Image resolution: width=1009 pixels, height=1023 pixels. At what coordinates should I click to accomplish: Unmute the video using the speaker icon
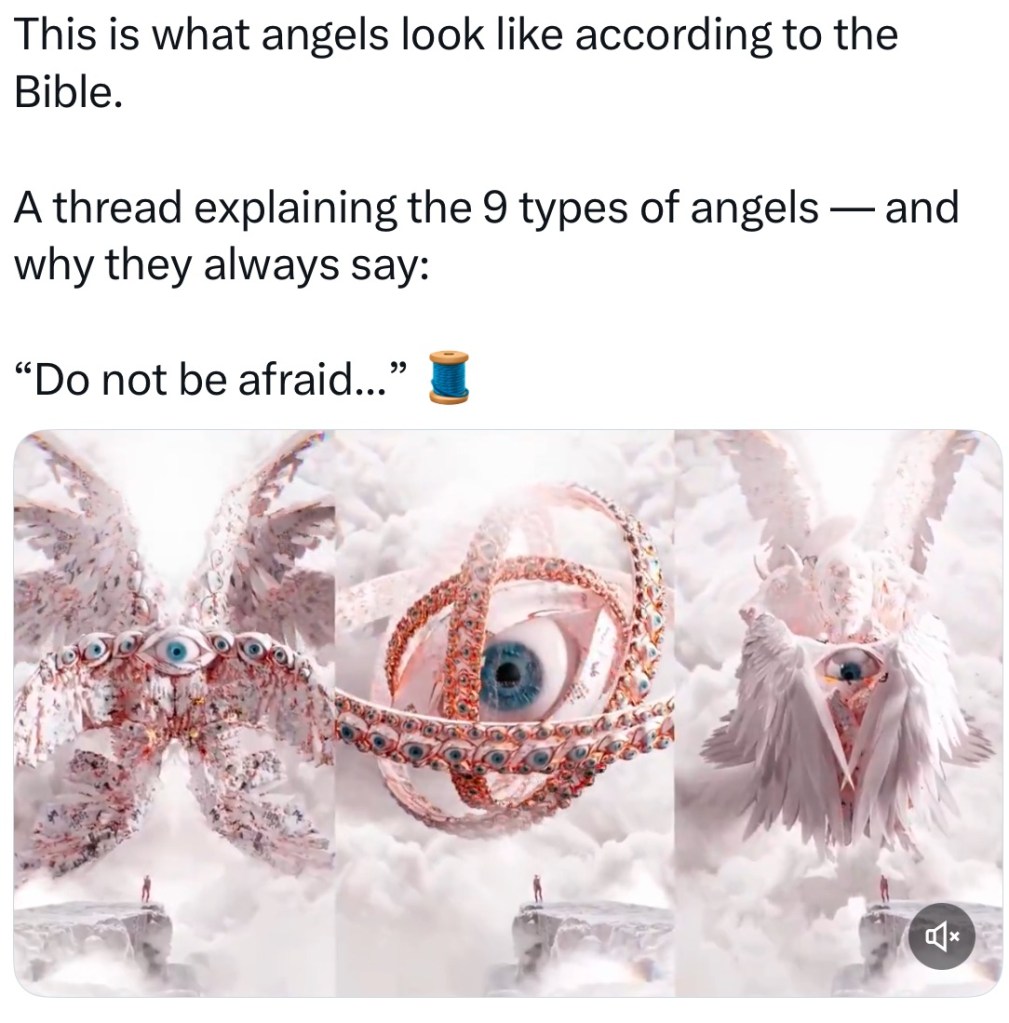point(941,938)
